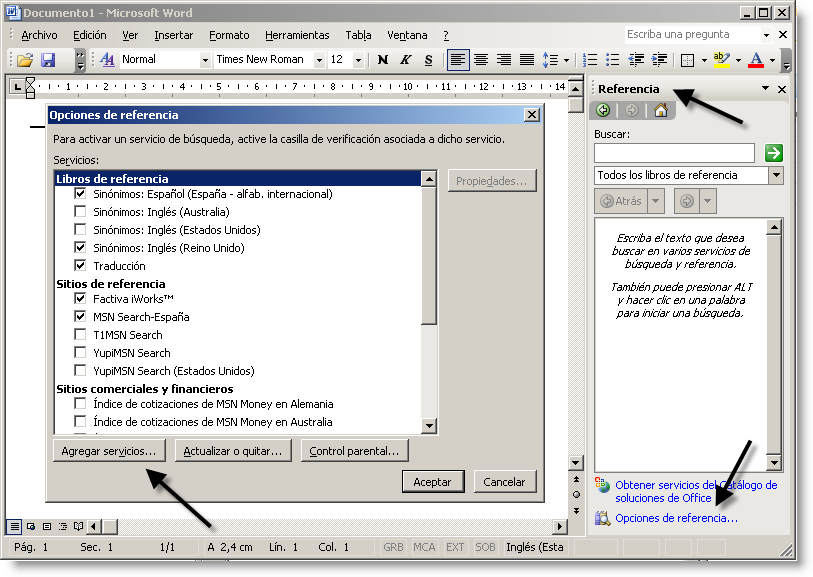
Task: Click the Home icon in Referencia pane
Action: tap(660, 111)
